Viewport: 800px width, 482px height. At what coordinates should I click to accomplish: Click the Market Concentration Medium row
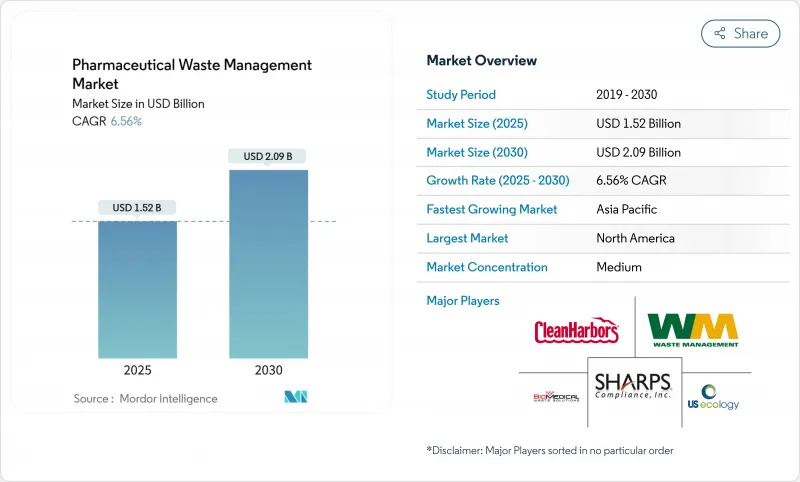(x=607, y=267)
